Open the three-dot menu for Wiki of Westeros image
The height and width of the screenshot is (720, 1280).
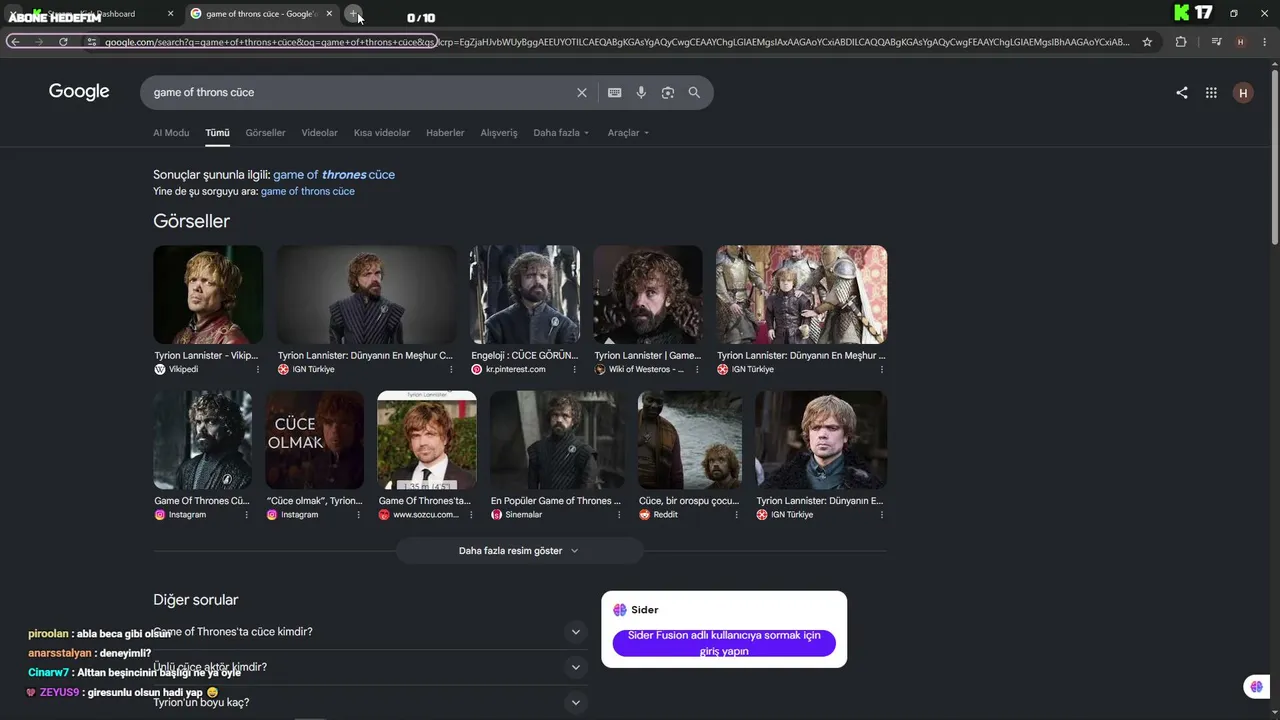(698, 369)
